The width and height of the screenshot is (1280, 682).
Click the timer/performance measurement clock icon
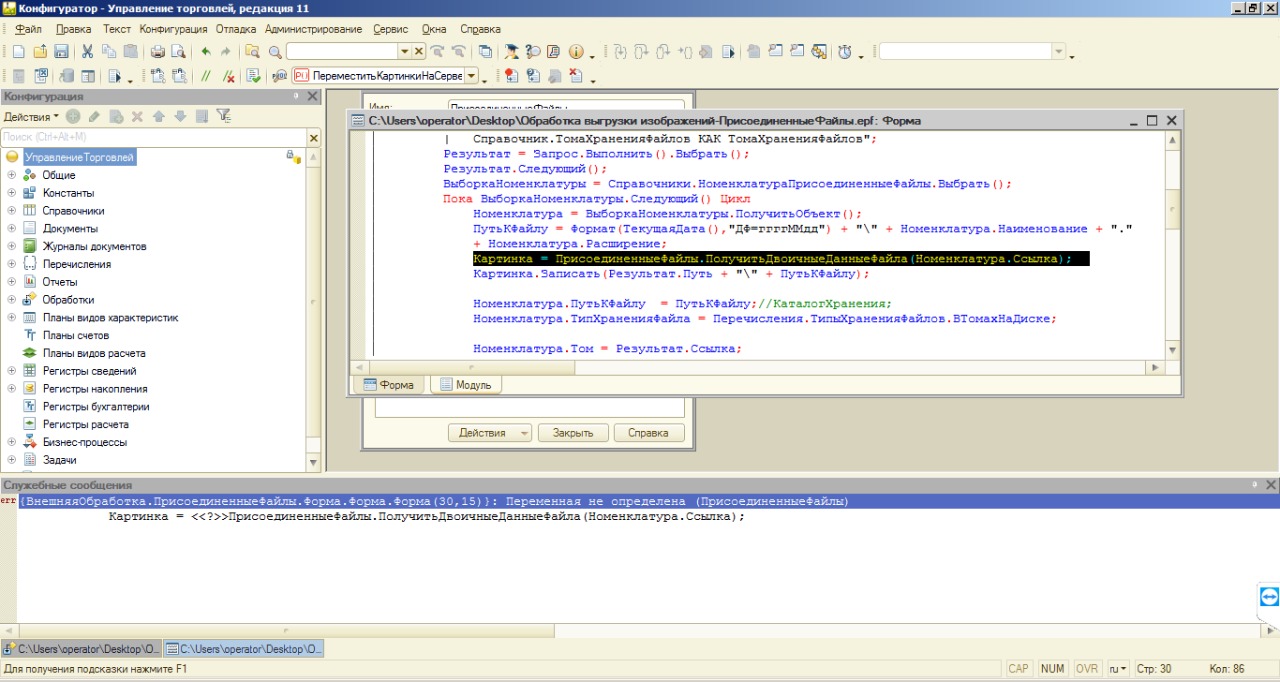pos(844,51)
